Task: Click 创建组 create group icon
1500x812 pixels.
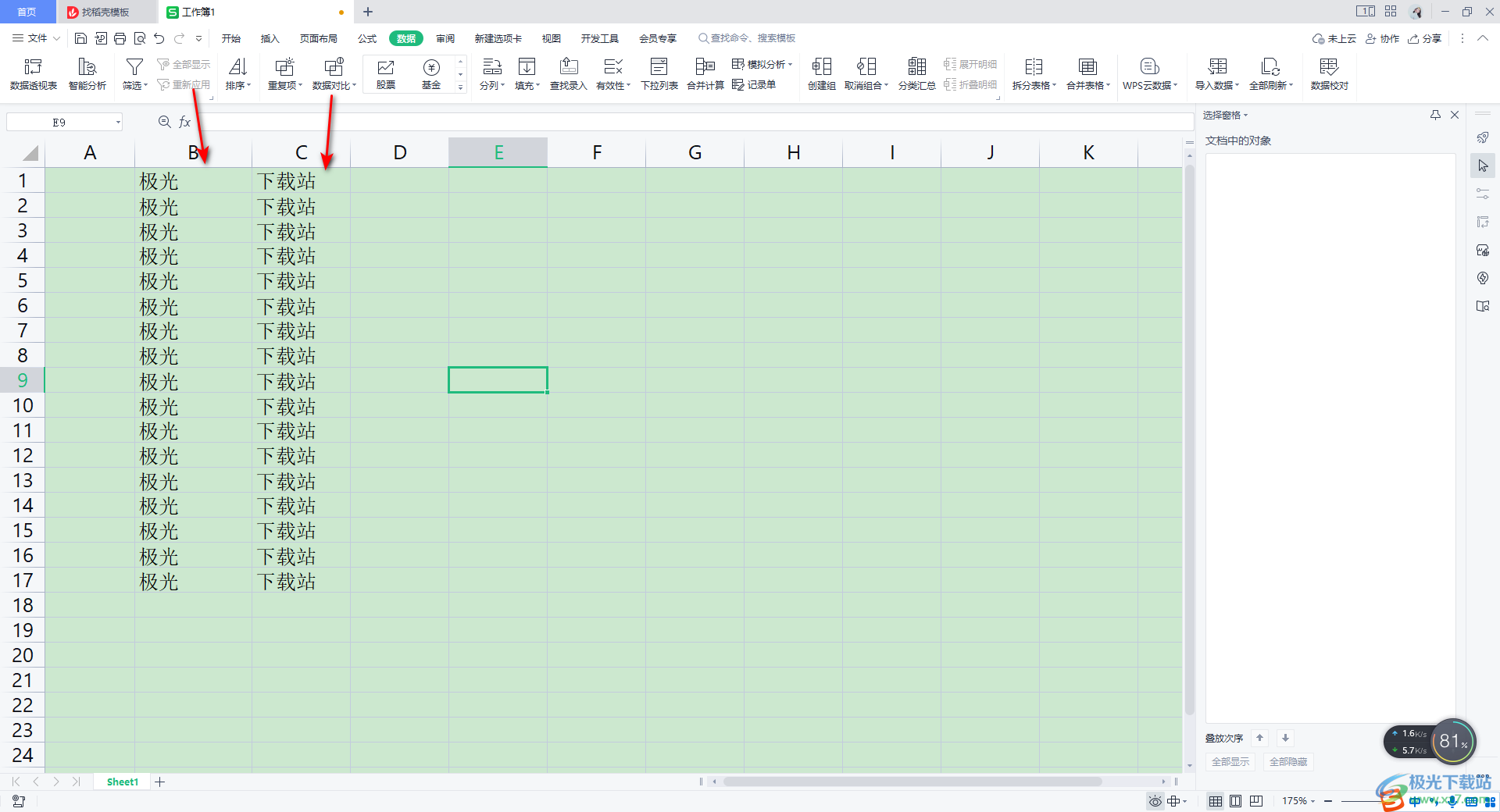Action: point(822,67)
